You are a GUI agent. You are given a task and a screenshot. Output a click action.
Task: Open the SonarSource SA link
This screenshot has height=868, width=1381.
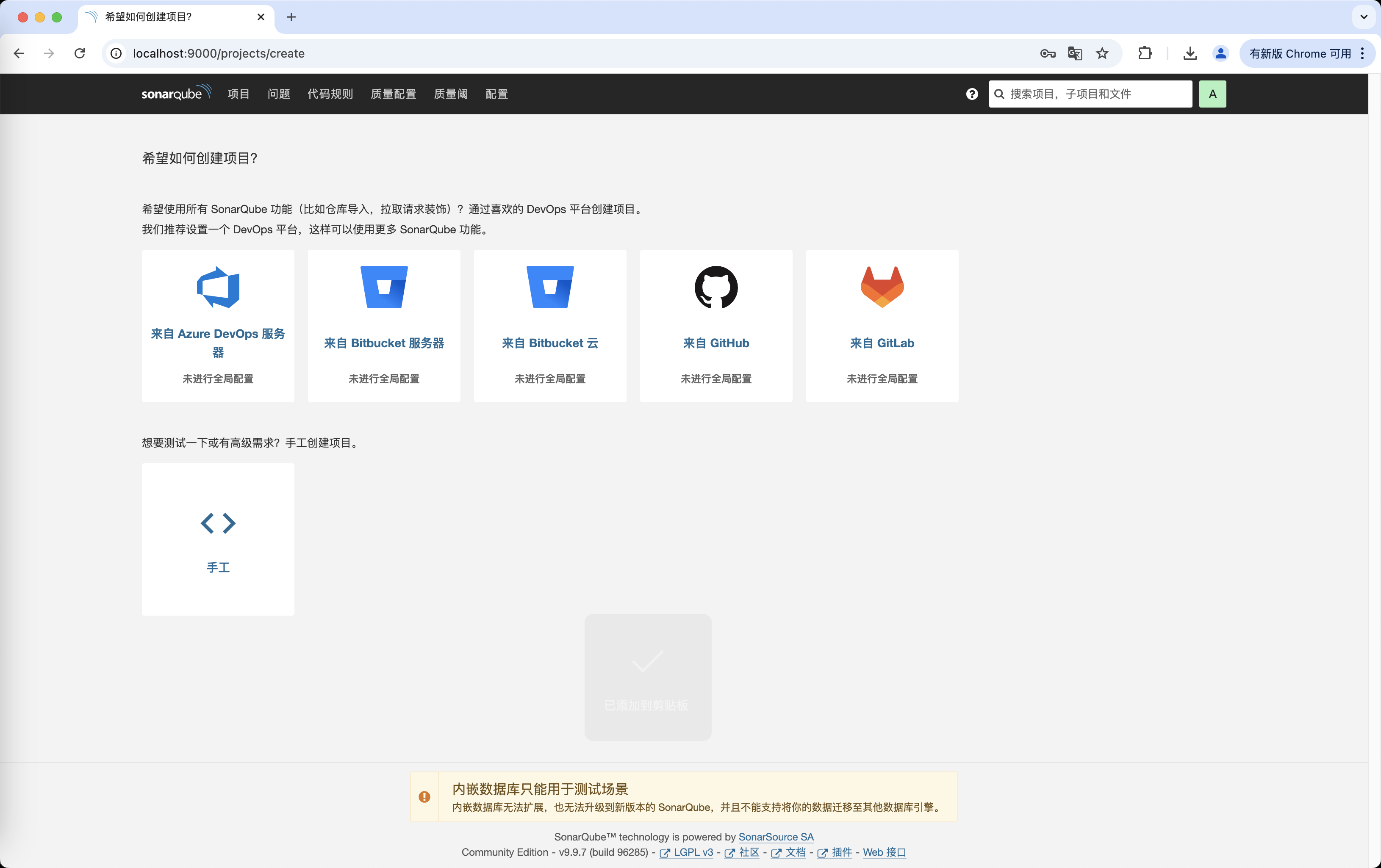tap(776, 837)
